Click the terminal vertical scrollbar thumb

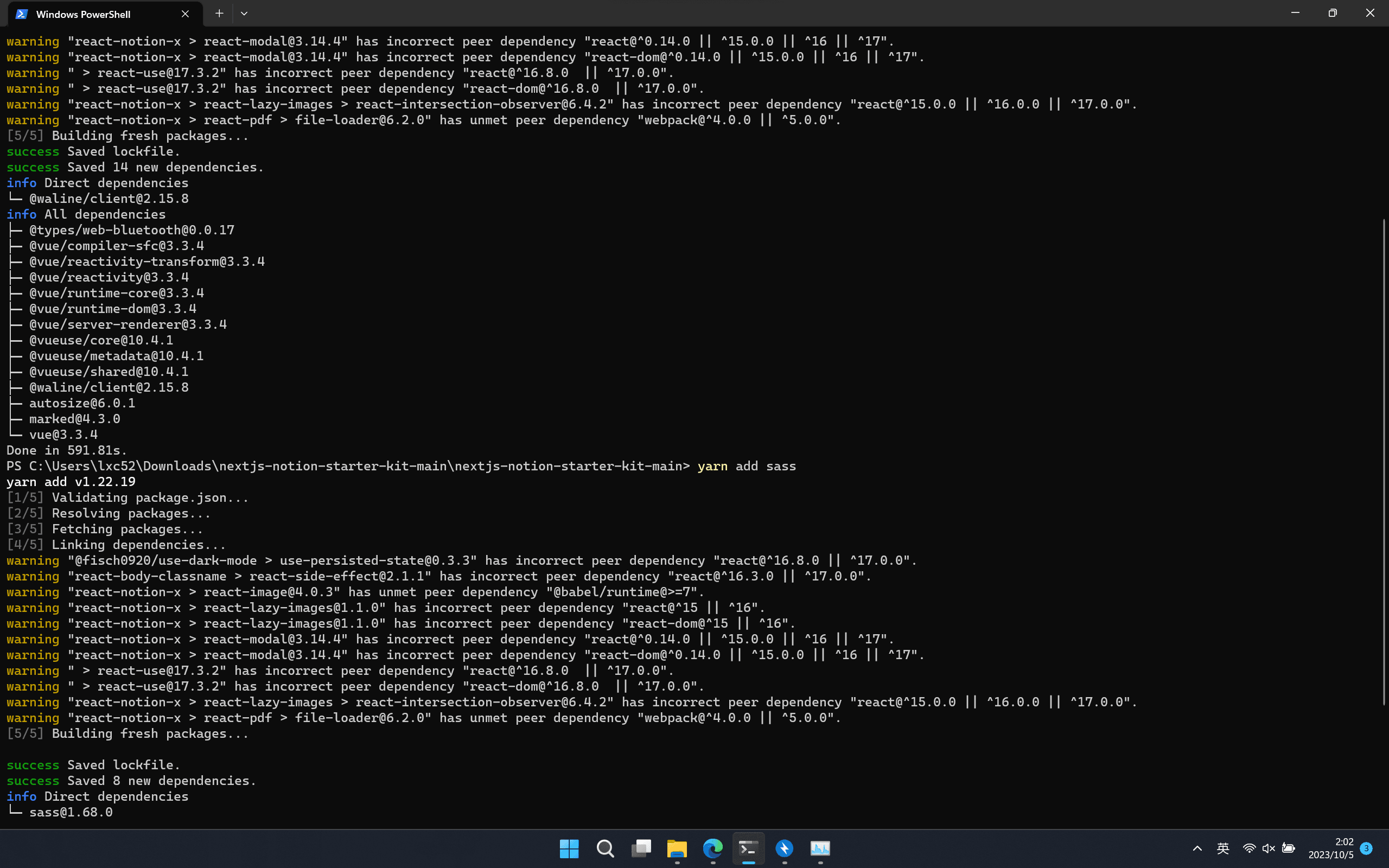pos(1384,462)
